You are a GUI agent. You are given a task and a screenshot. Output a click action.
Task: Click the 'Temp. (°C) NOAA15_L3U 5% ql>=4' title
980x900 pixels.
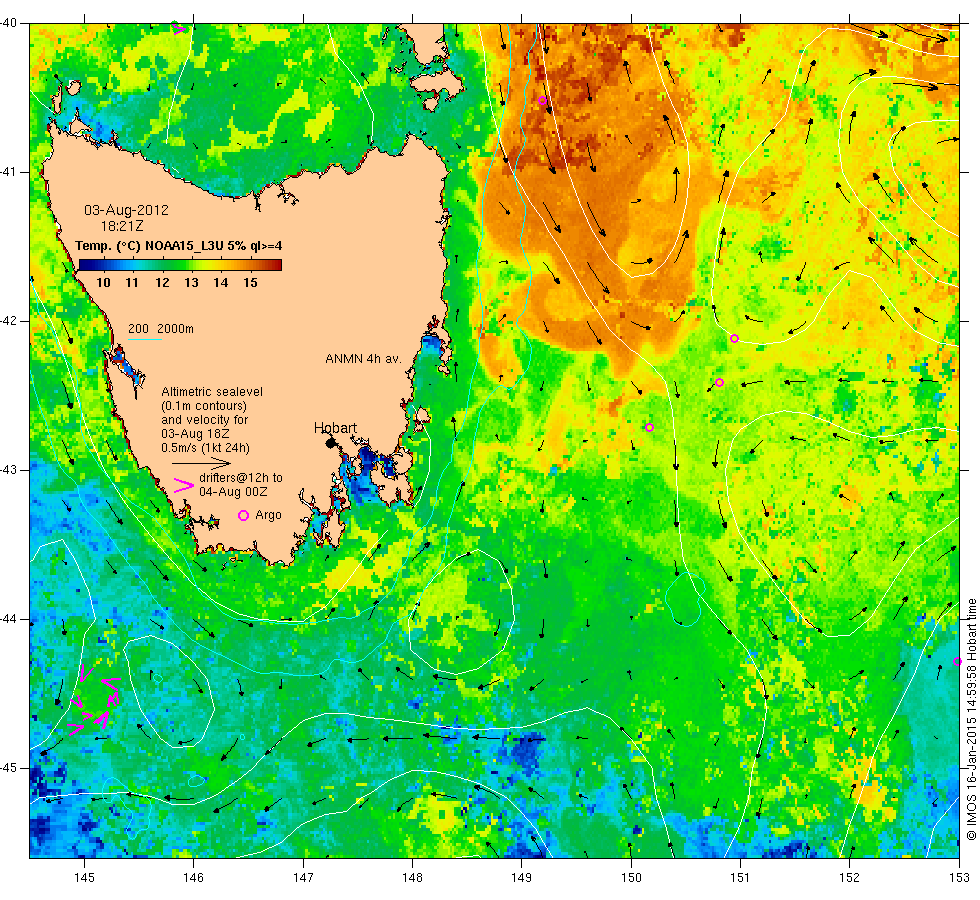(178, 246)
